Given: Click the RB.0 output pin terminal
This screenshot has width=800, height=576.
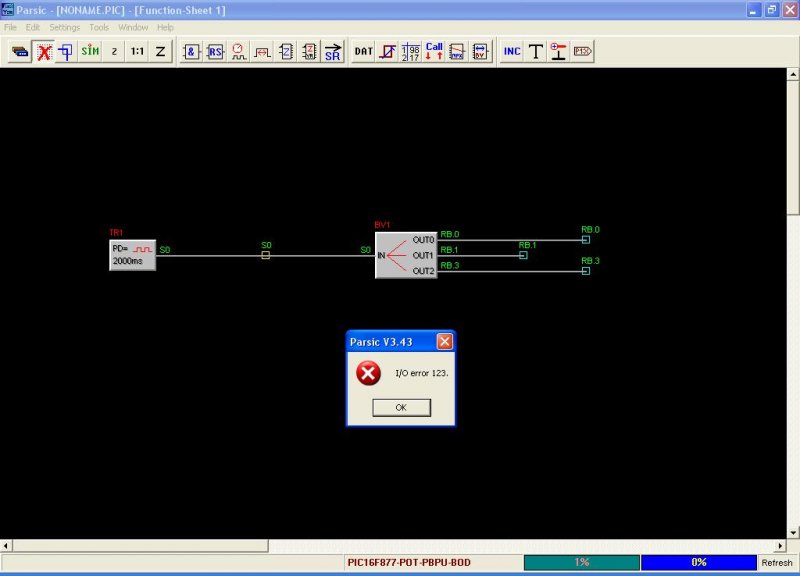Looking at the screenshot, I should click(x=586, y=240).
